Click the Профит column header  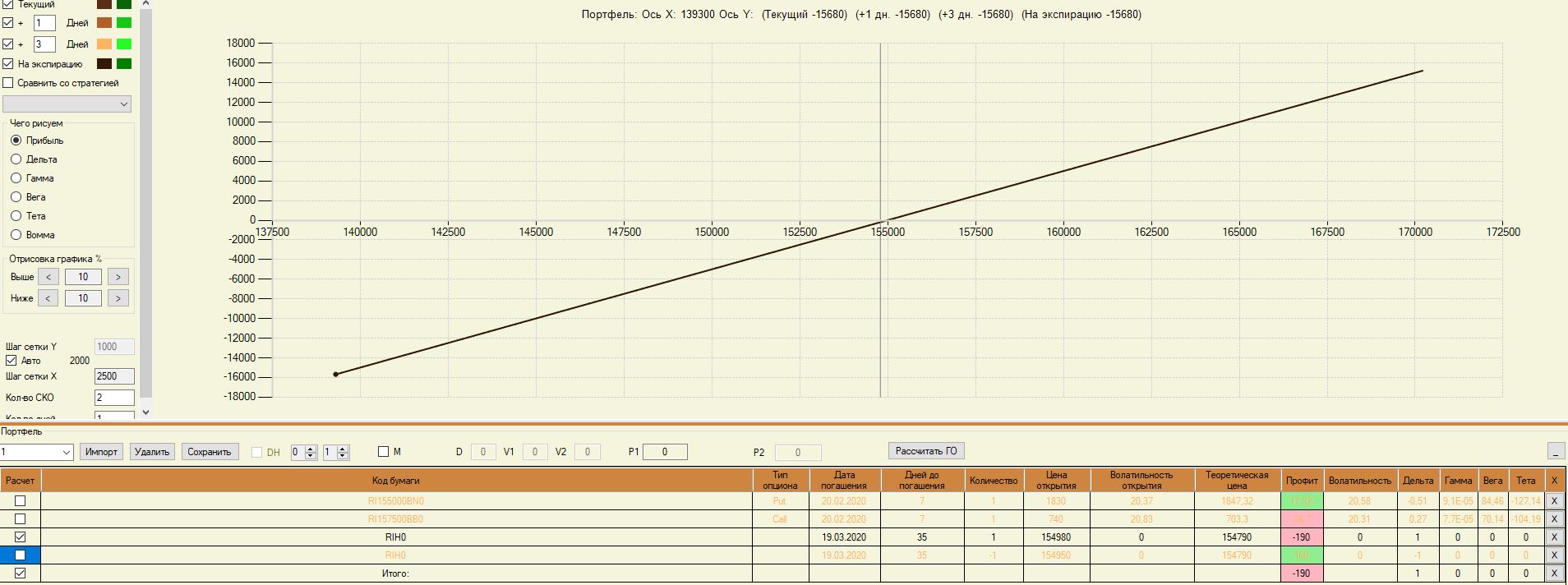(x=1302, y=481)
